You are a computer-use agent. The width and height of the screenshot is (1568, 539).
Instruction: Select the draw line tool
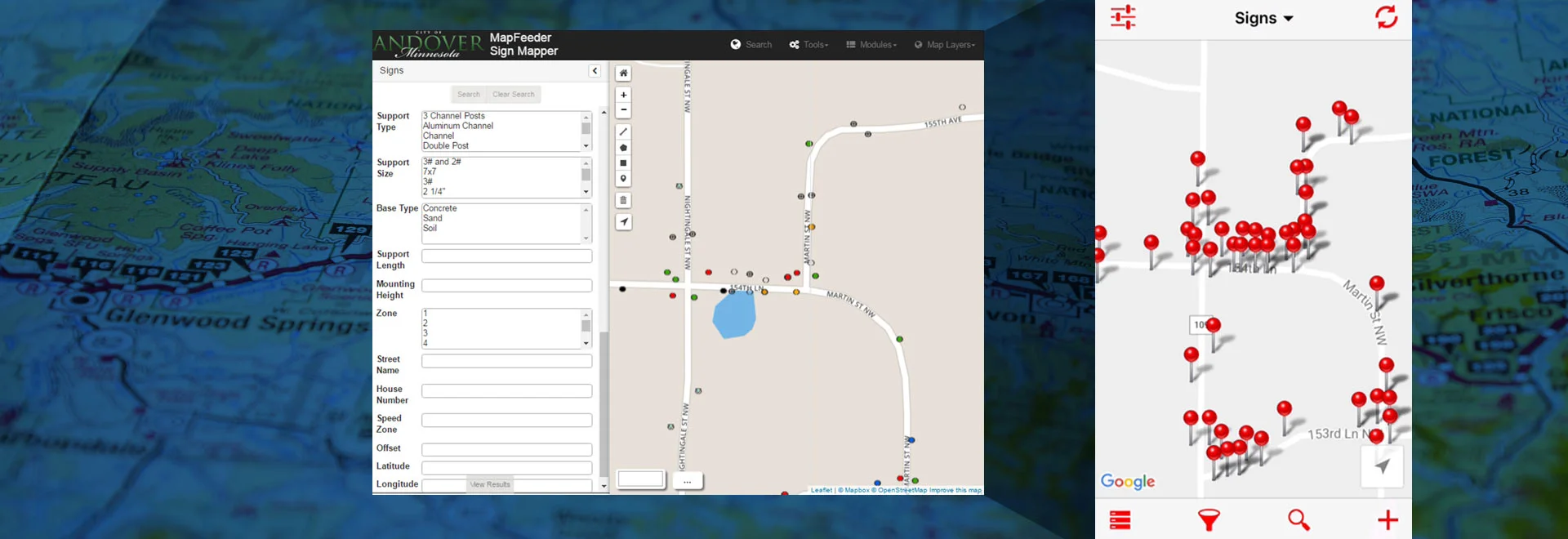[623, 131]
